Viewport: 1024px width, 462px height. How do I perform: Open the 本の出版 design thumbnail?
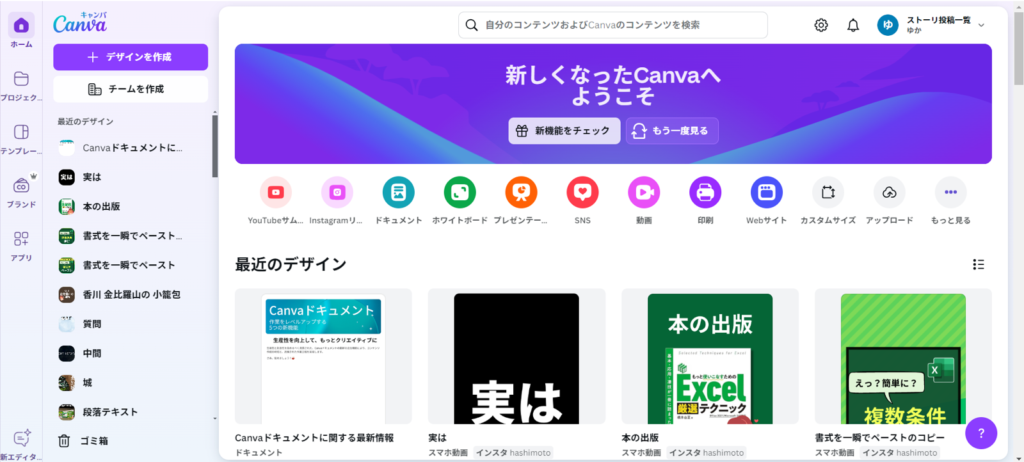709,357
